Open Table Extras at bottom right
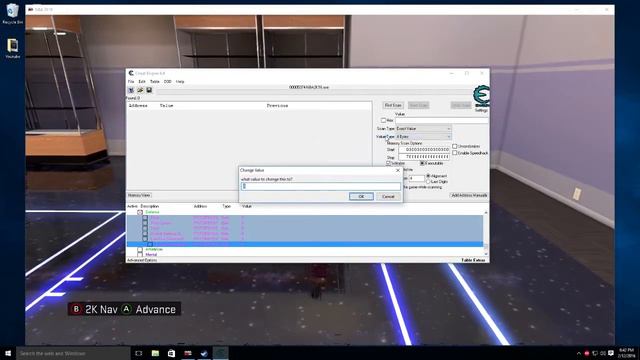 coord(473,260)
